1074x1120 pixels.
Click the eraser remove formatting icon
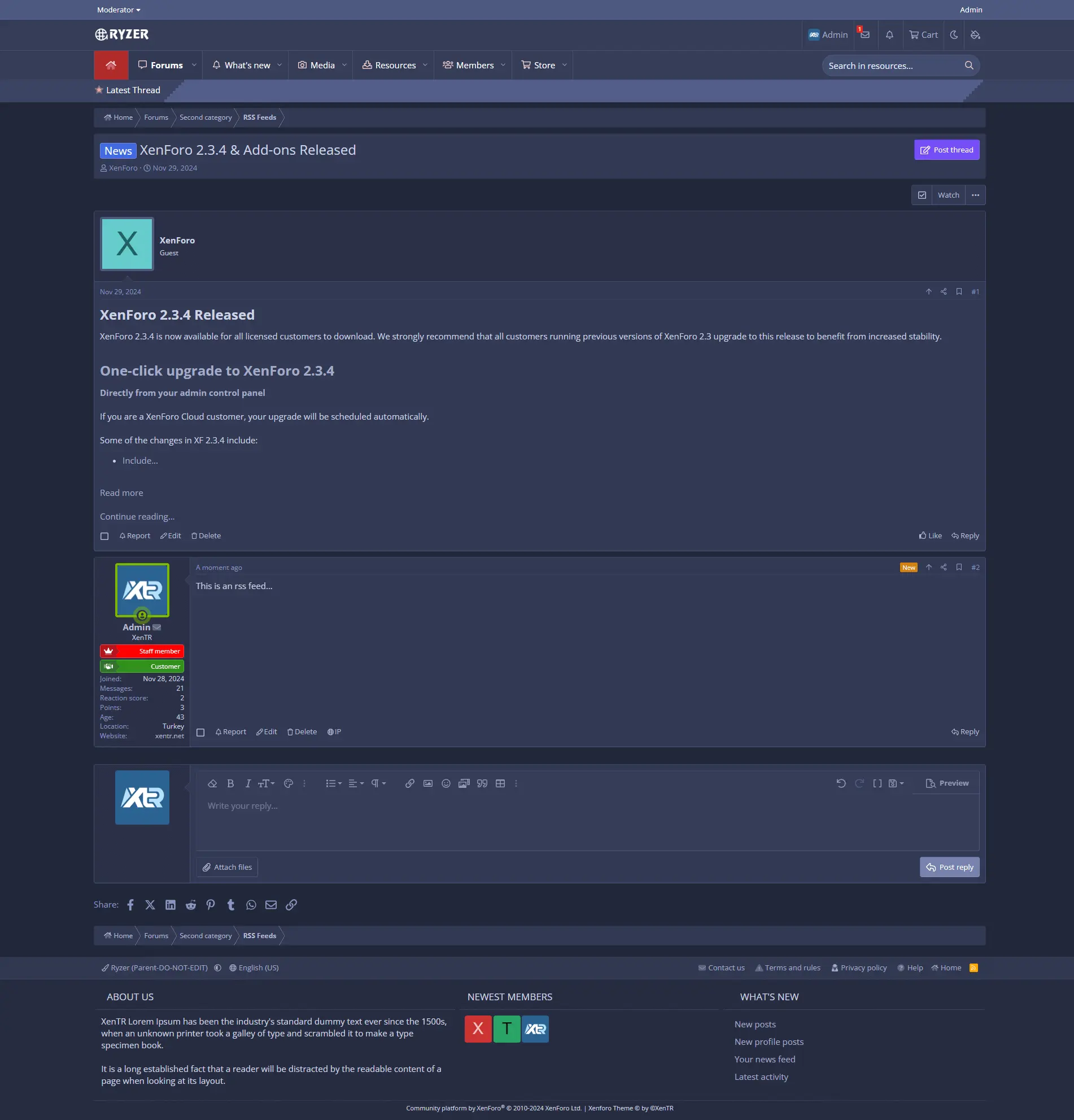click(212, 783)
